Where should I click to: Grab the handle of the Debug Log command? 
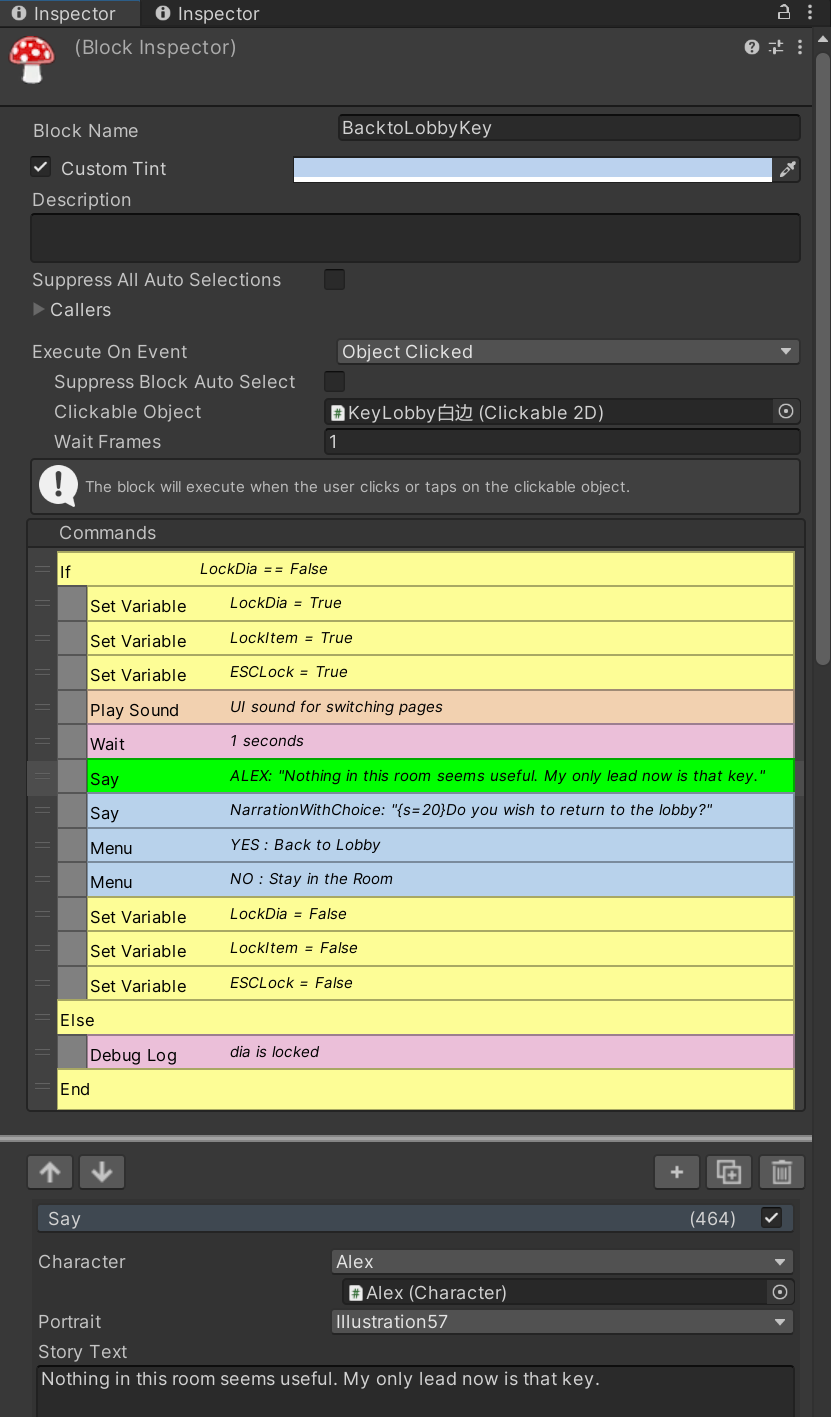[42, 1052]
